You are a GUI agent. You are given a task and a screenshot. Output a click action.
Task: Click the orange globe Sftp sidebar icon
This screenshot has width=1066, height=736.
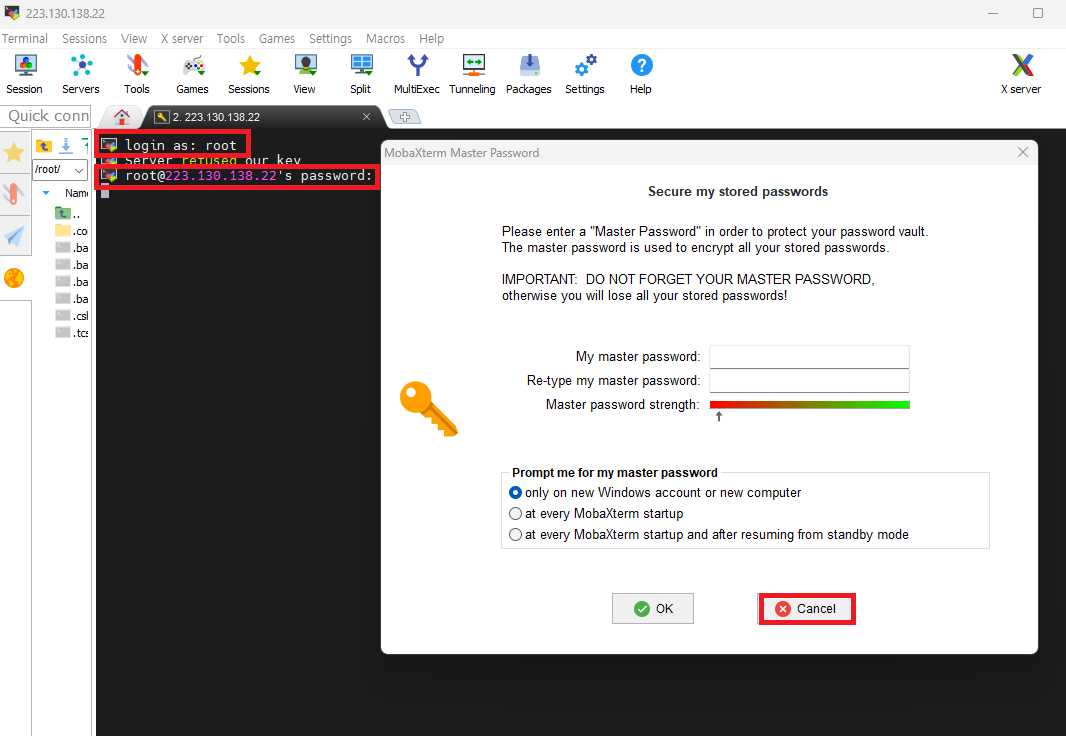14,278
